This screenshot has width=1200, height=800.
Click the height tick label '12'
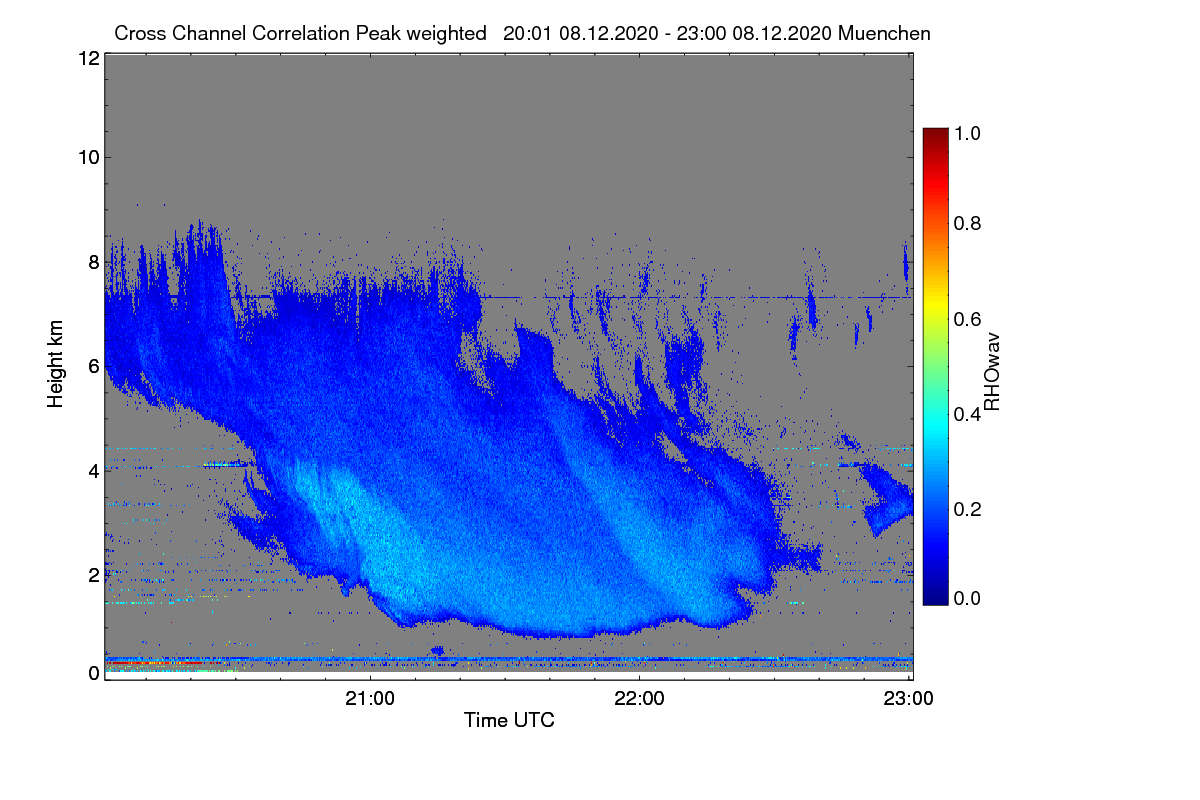[88, 59]
